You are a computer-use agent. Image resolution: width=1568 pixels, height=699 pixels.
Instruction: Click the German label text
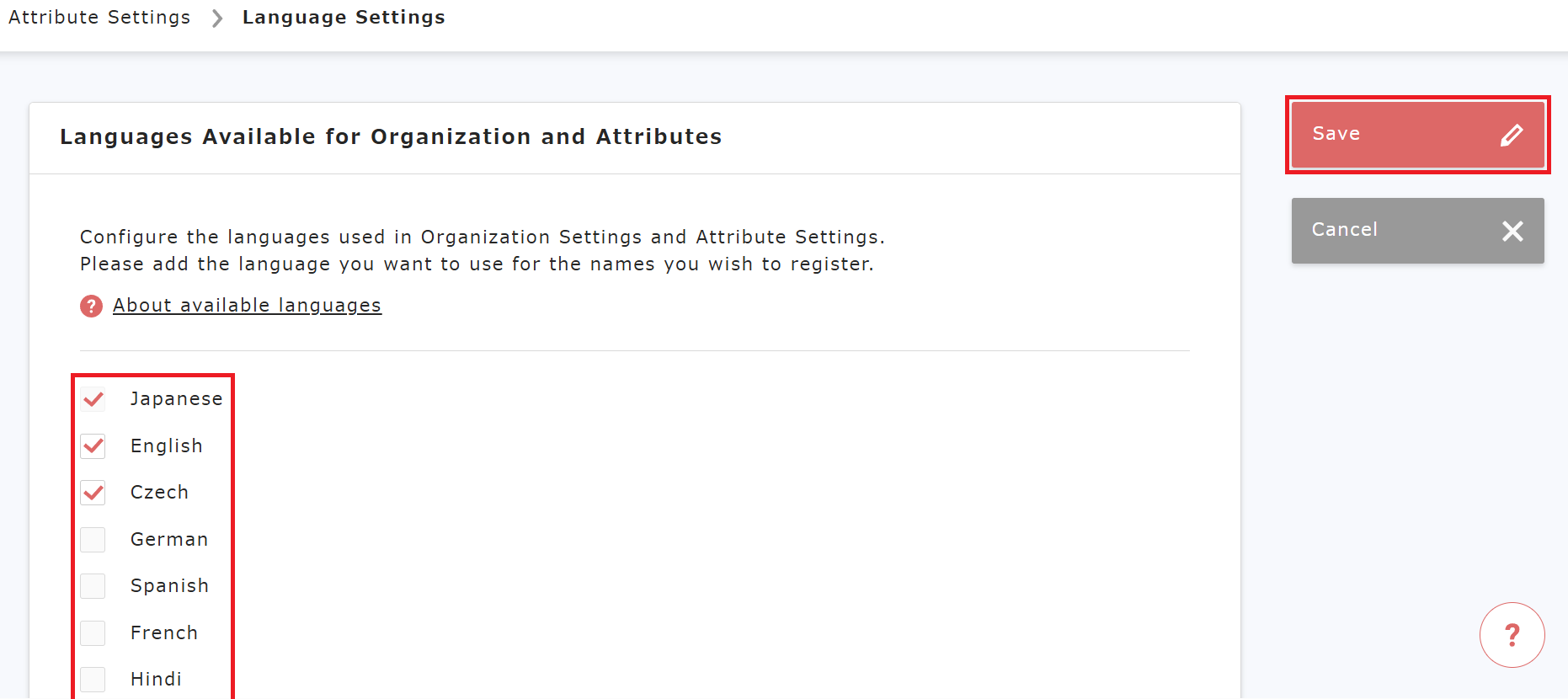pyautogui.click(x=169, y=540)
